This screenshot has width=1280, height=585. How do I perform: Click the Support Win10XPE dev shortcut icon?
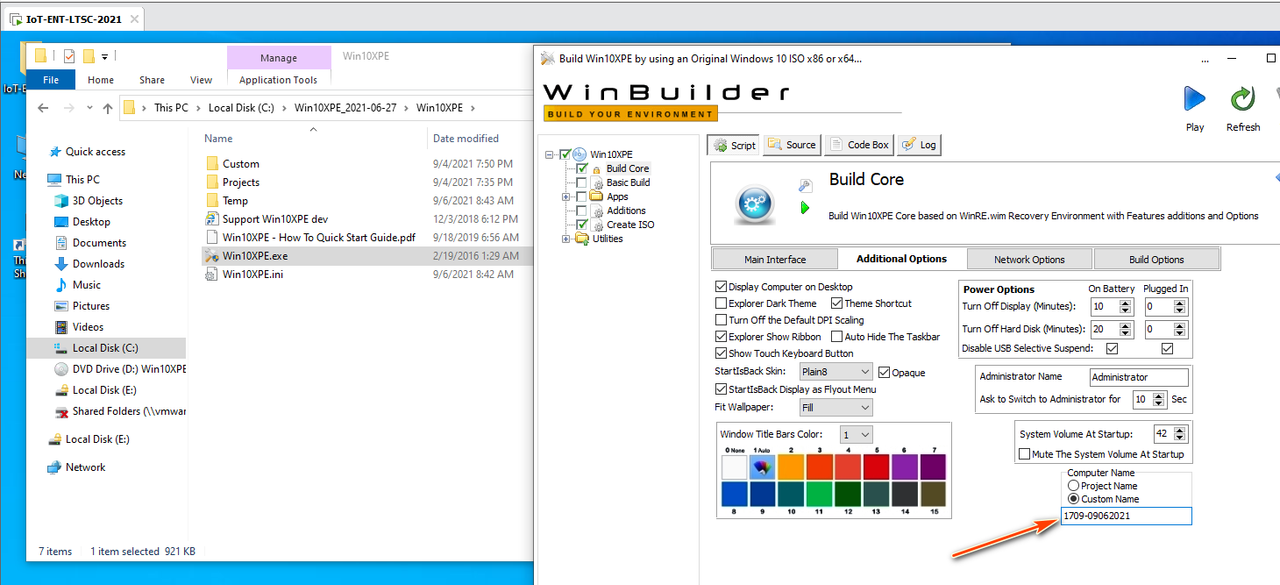(212, 219)
